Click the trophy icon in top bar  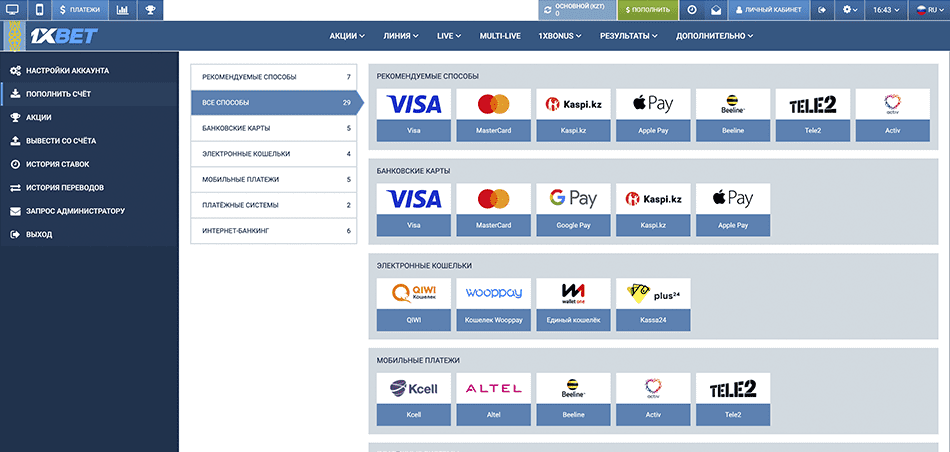click(x=150, y=10)
